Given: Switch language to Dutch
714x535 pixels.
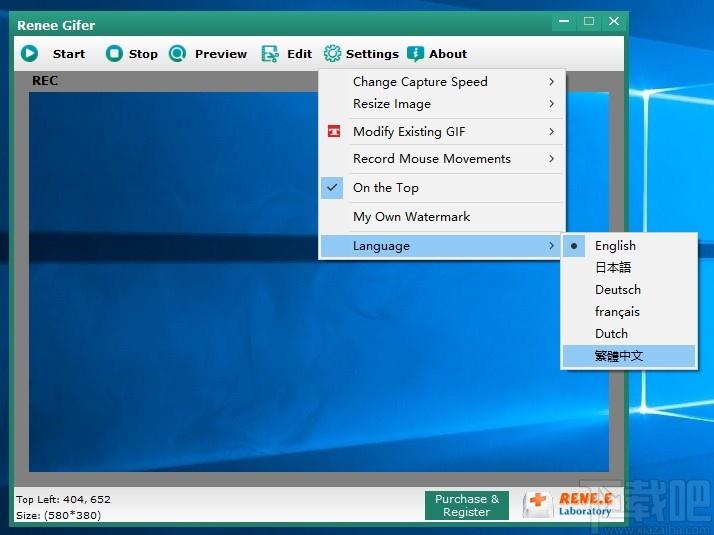Looking at the screenshot, I should tap(628, 334).
